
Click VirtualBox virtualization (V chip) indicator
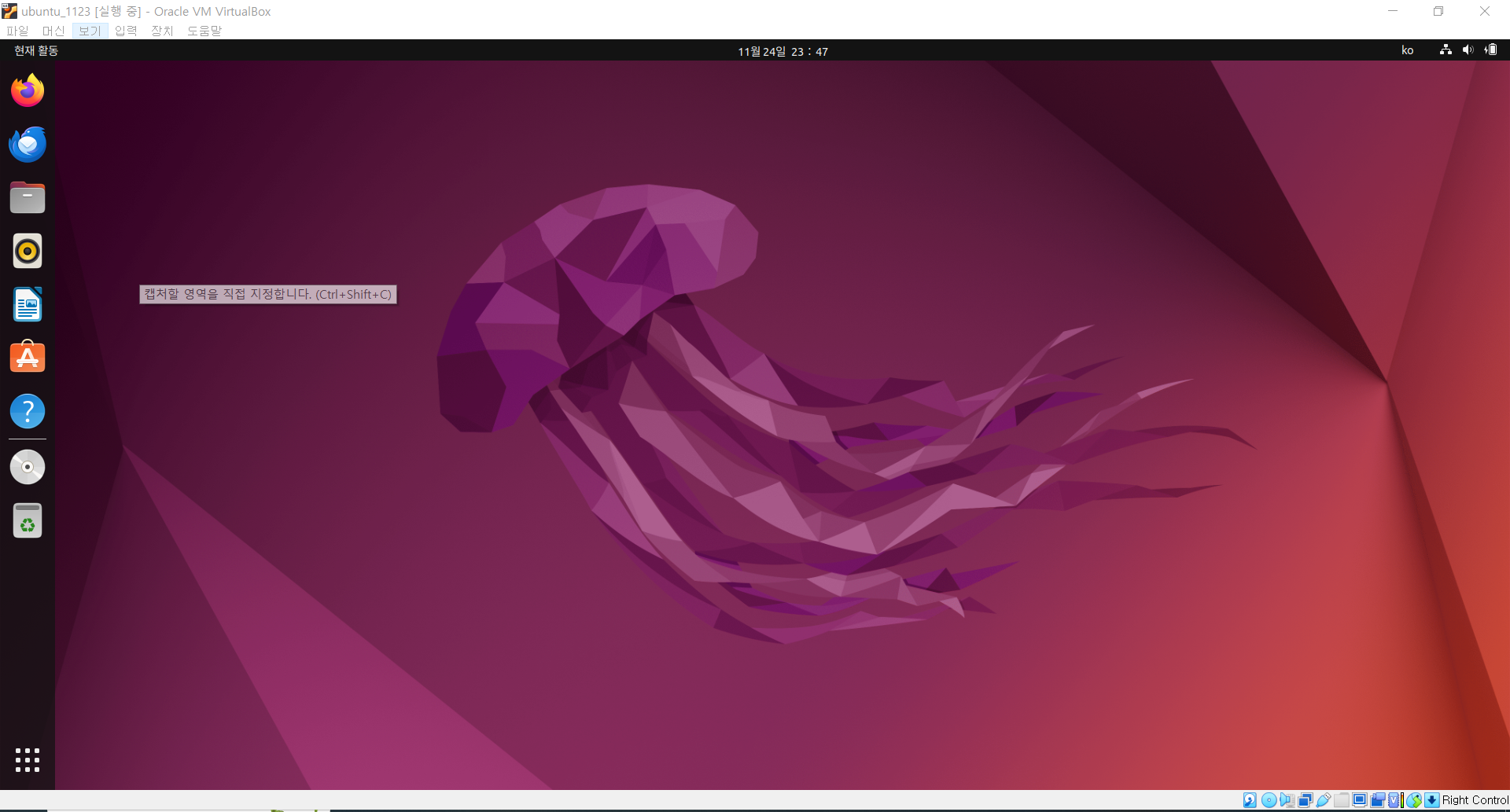pos(1394,800)
